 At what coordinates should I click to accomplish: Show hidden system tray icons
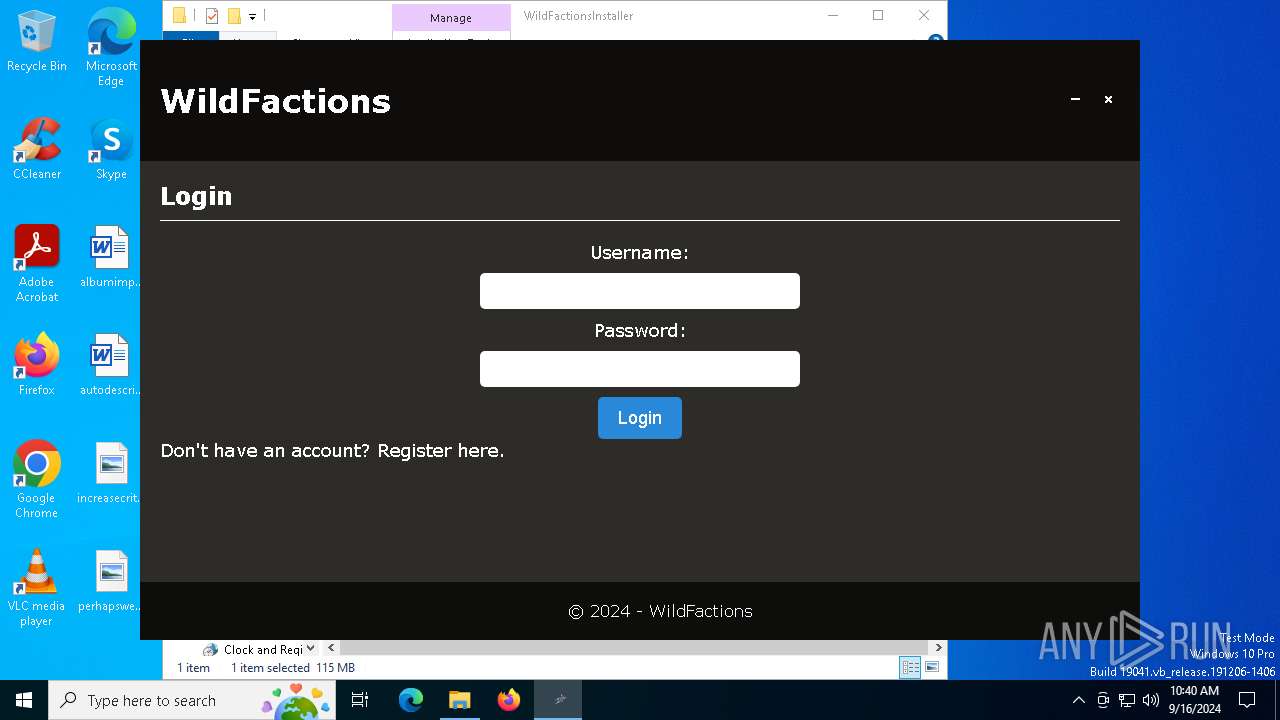click(x=1078, y=700)
